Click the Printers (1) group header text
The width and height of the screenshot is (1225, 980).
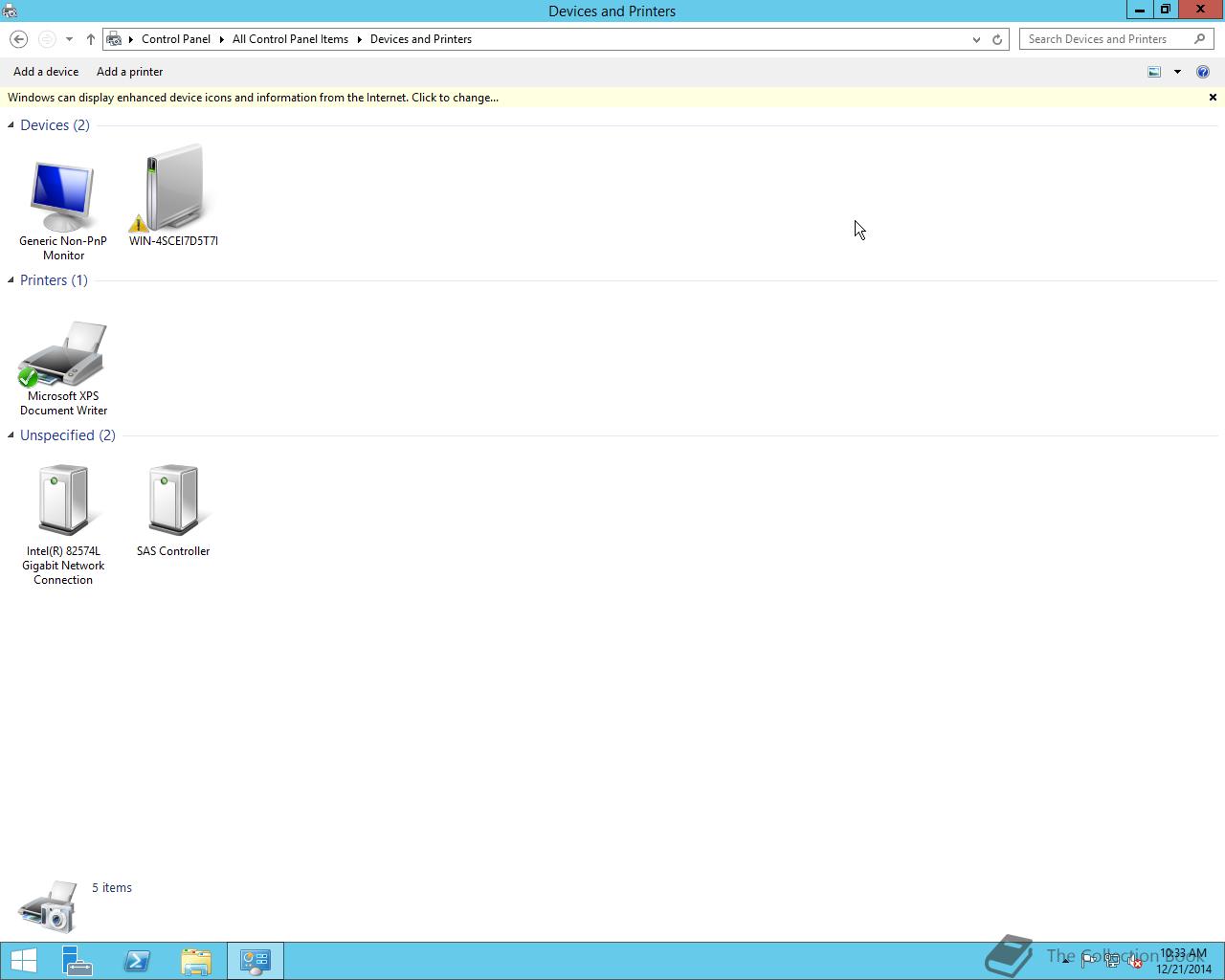[x=54, y=280]
